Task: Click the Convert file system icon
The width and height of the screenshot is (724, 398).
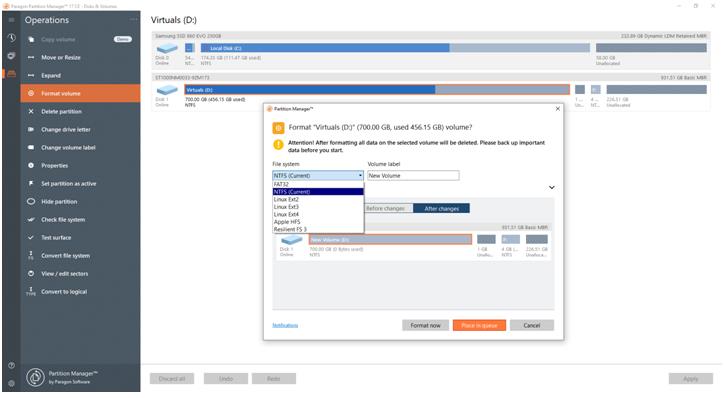Action: tap(31, 255)
